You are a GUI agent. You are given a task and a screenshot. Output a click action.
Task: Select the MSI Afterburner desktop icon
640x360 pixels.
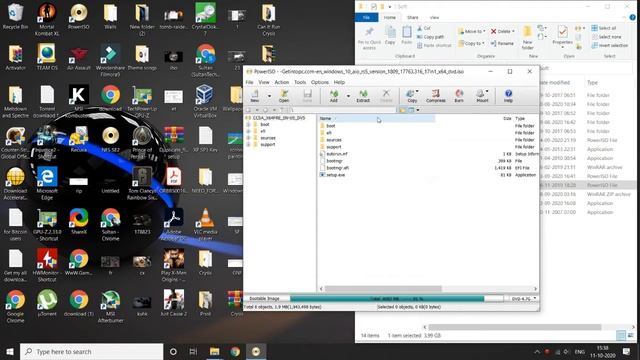click(110, 307)
